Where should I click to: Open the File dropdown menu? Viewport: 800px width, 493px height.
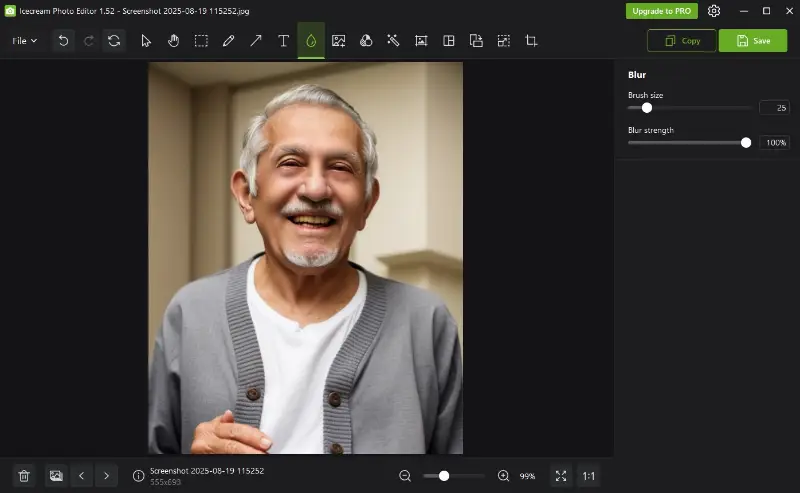click(24, 41)
